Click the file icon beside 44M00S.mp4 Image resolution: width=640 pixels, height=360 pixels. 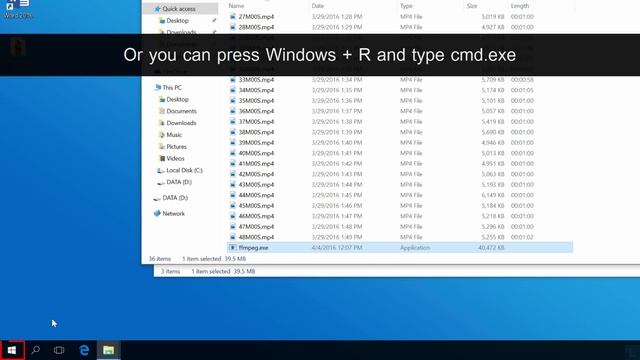click(232, 195)
